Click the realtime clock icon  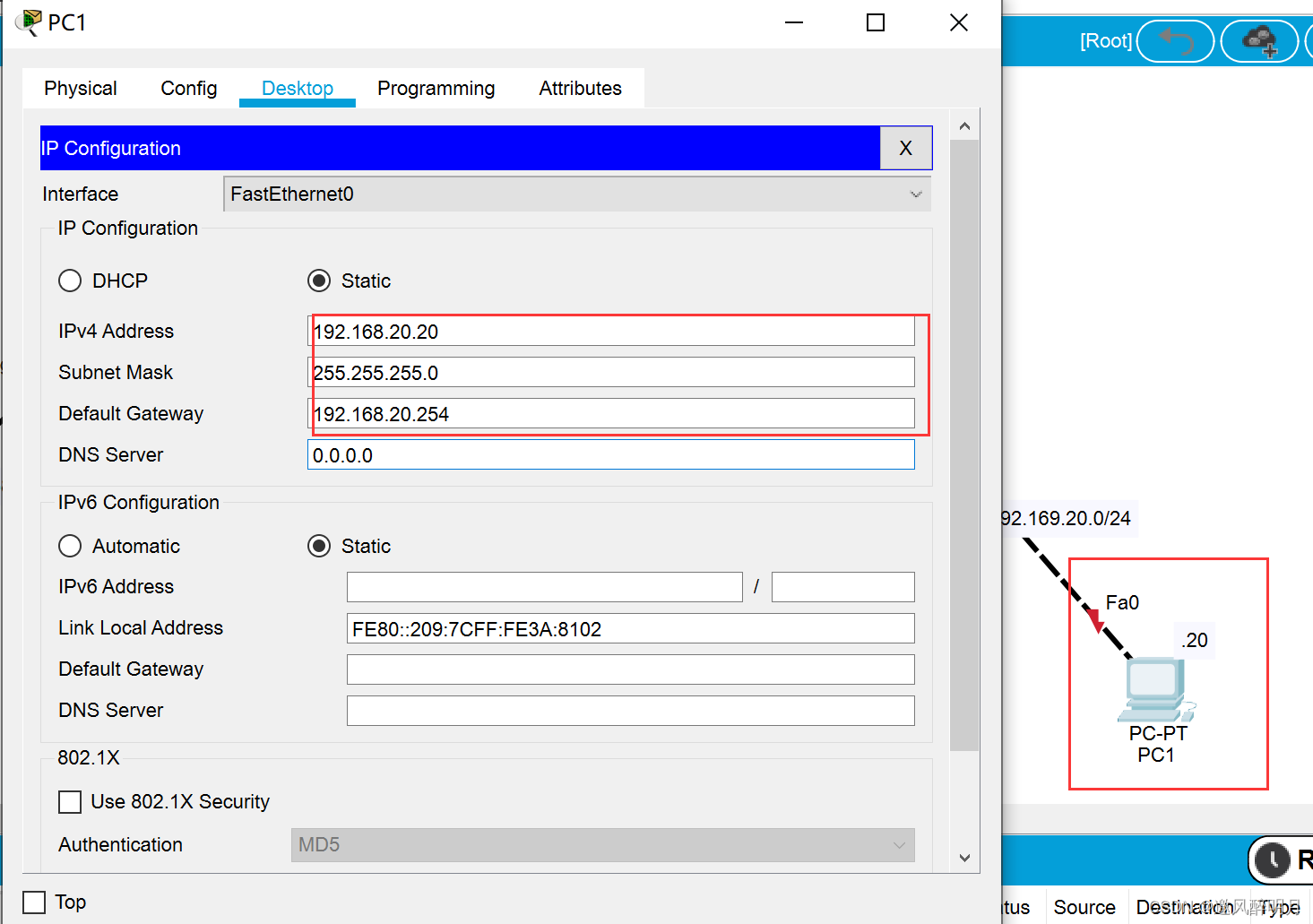(x=1272, y=860)
